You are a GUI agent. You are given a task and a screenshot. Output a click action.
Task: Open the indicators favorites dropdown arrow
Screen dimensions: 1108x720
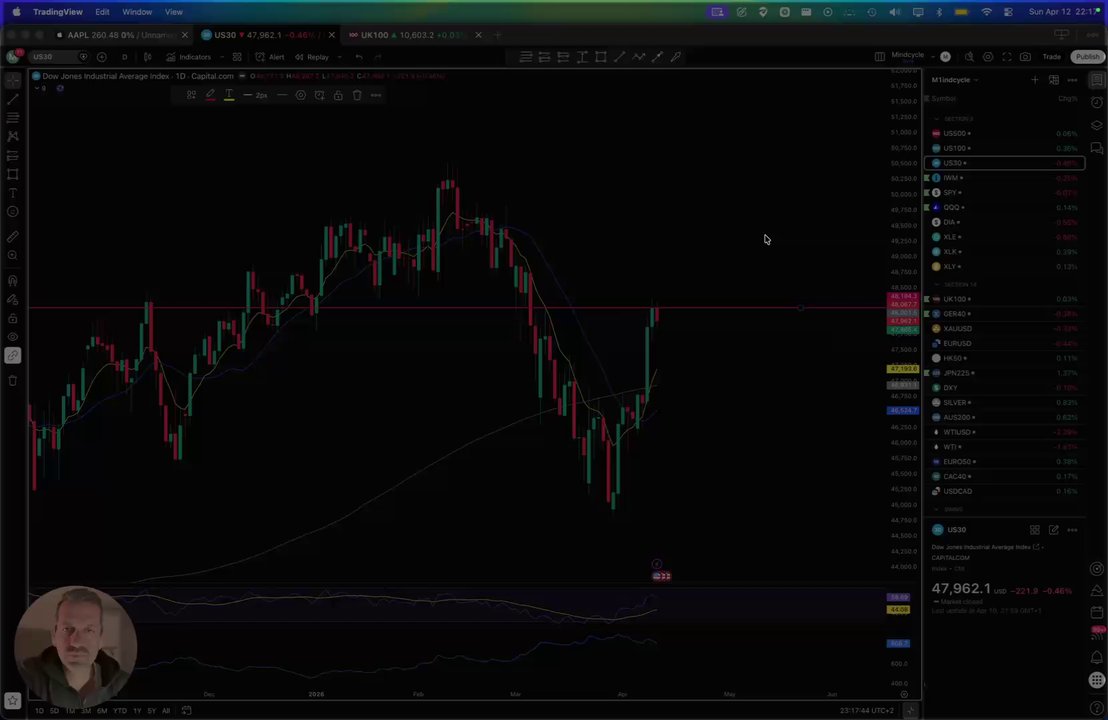[222, 57]
